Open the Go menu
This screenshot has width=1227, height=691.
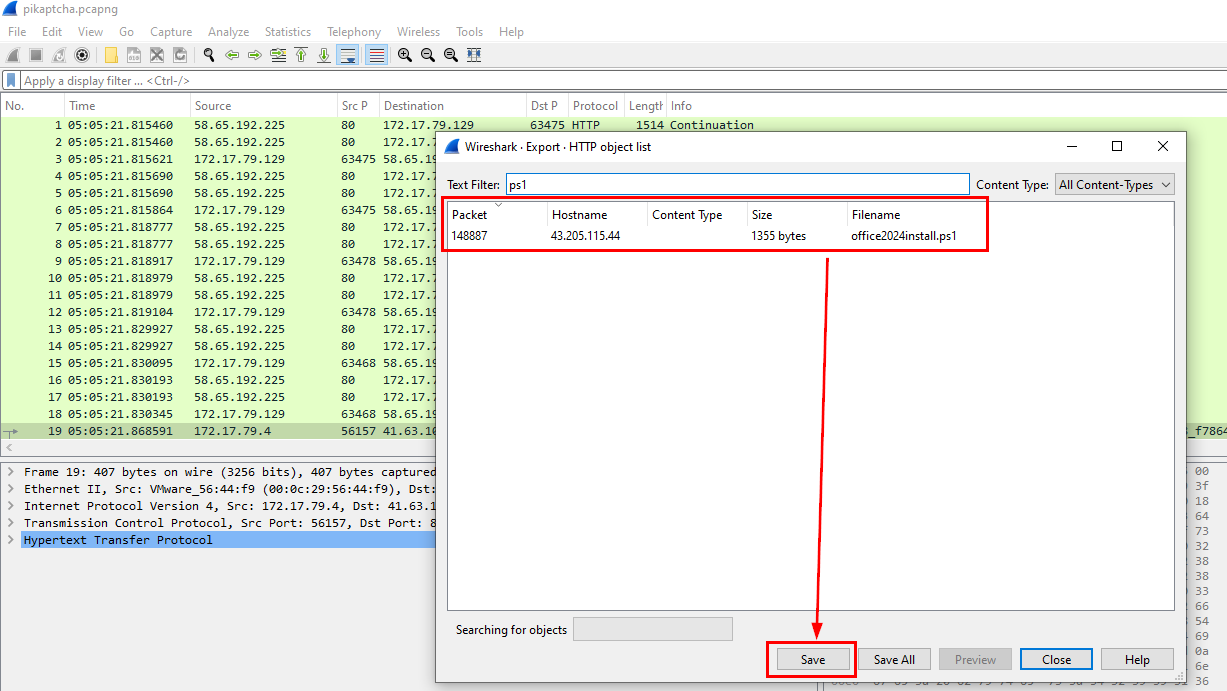127,32
